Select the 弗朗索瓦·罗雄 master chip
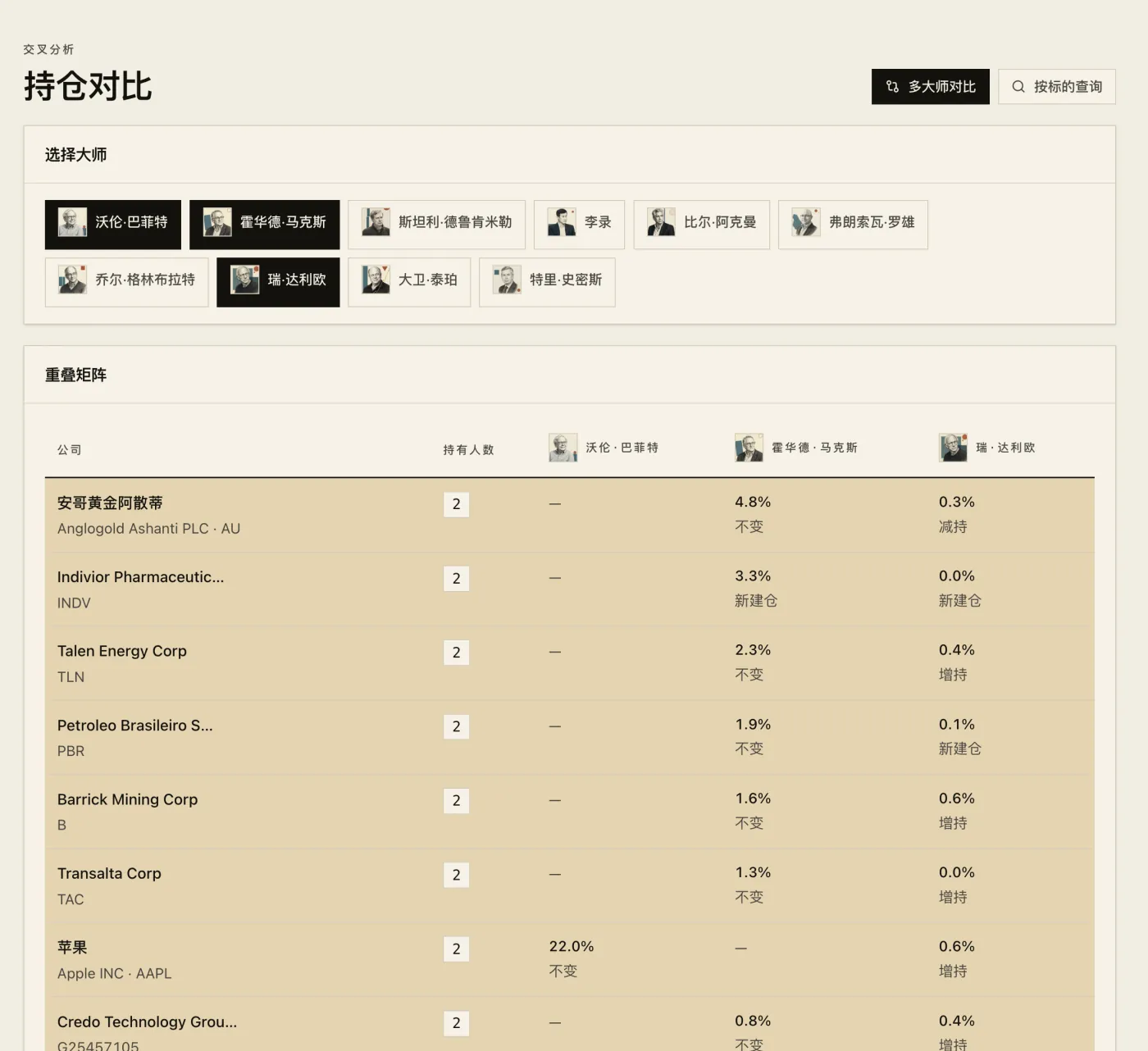 click(x=853, y=225)
